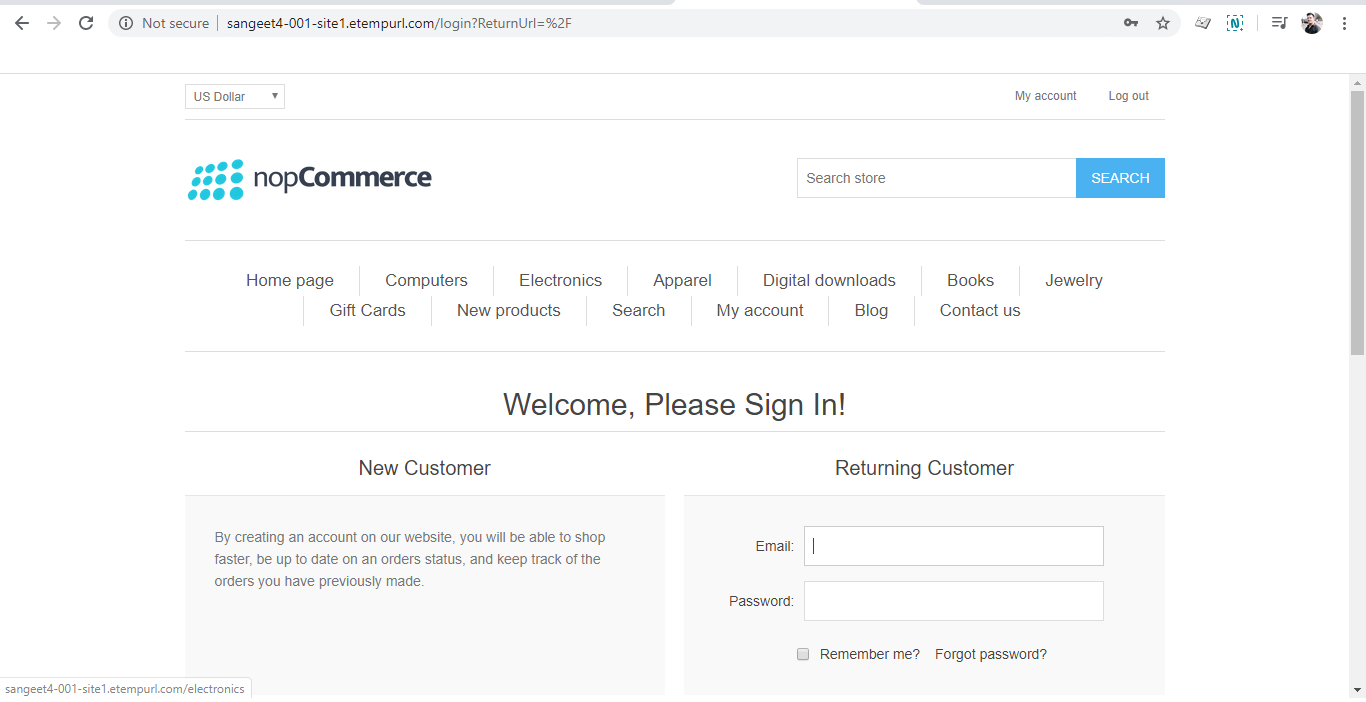Open saved passwords key icon
Image resolution: width=1366 pixels, height=702 pixels.
1131,23
